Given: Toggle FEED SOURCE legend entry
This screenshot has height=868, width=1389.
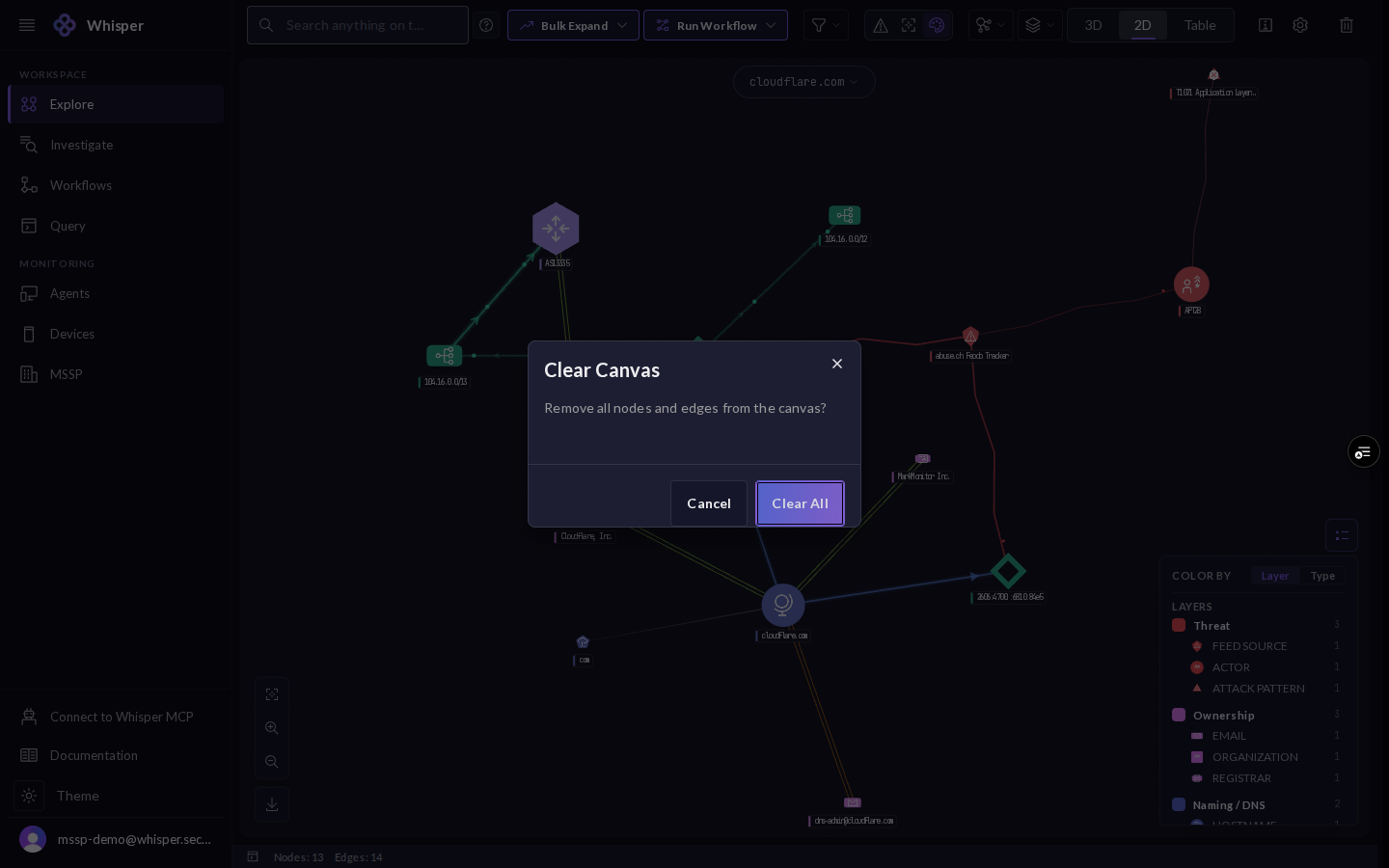Looking at the screenshot, I should coord(1265,646).
